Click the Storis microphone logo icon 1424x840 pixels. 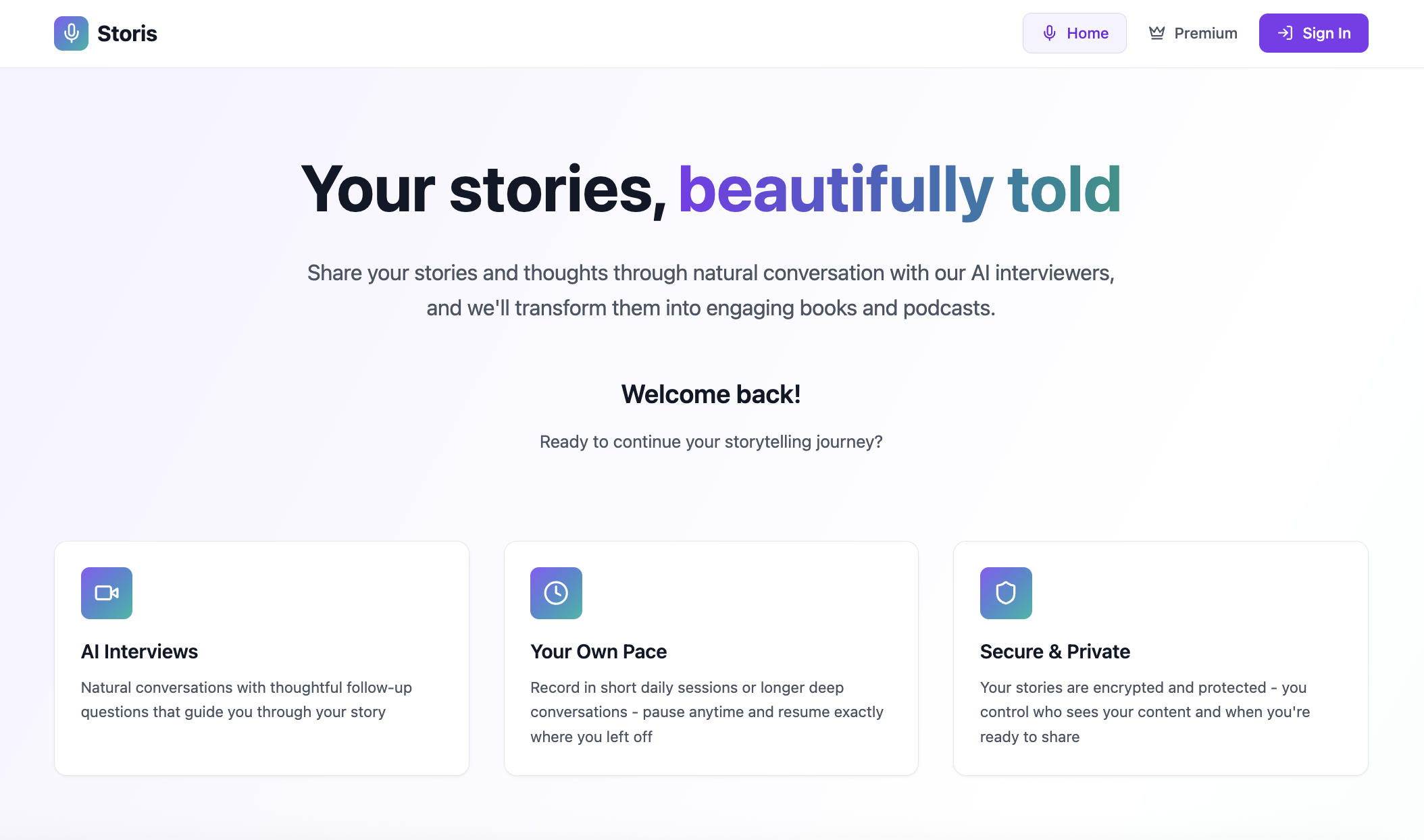pos(71,33)
